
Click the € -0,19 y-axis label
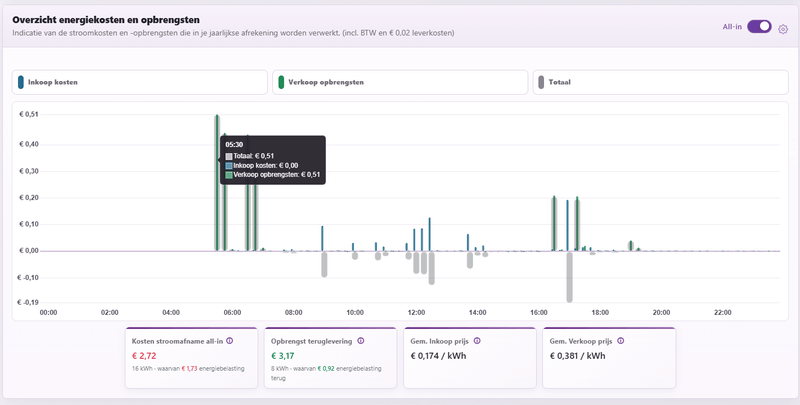click(x=28, y=302)
